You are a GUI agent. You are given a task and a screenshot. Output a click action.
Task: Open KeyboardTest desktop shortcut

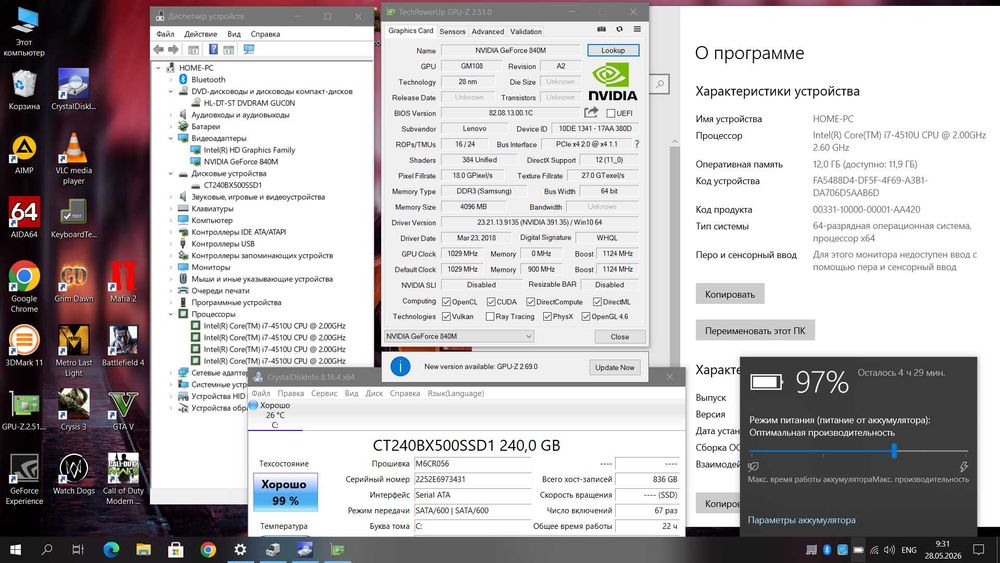pos(73,217)
